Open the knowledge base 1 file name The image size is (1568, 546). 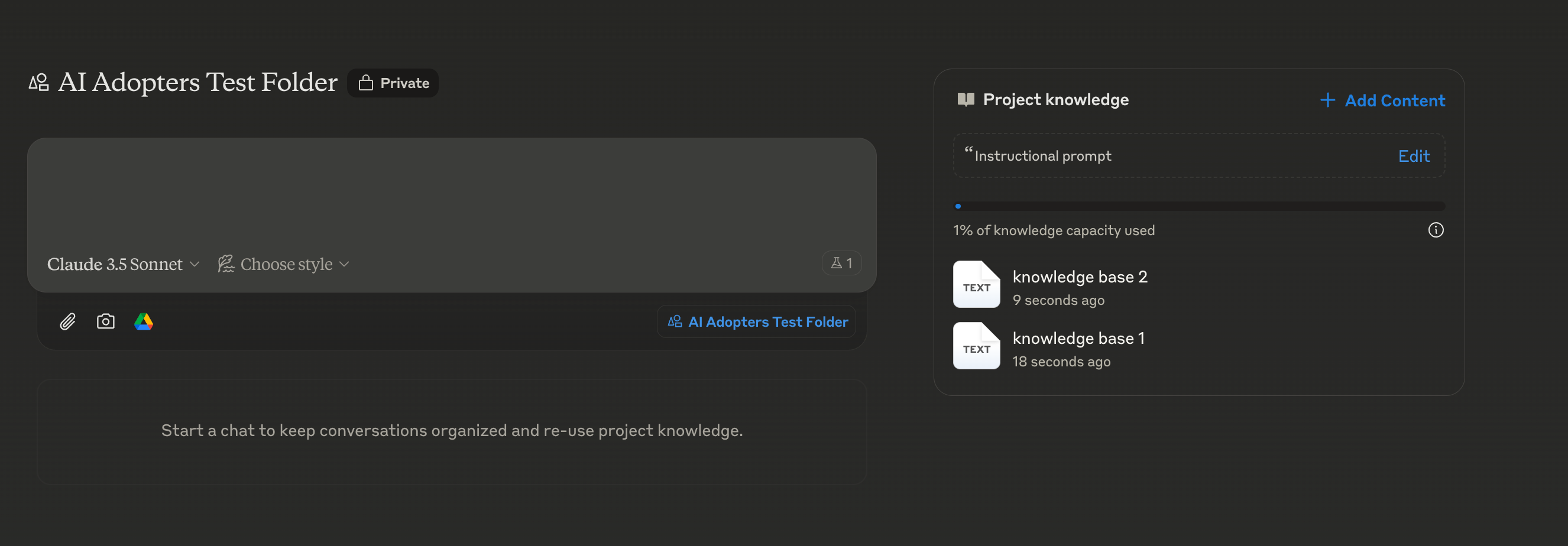1078,339
